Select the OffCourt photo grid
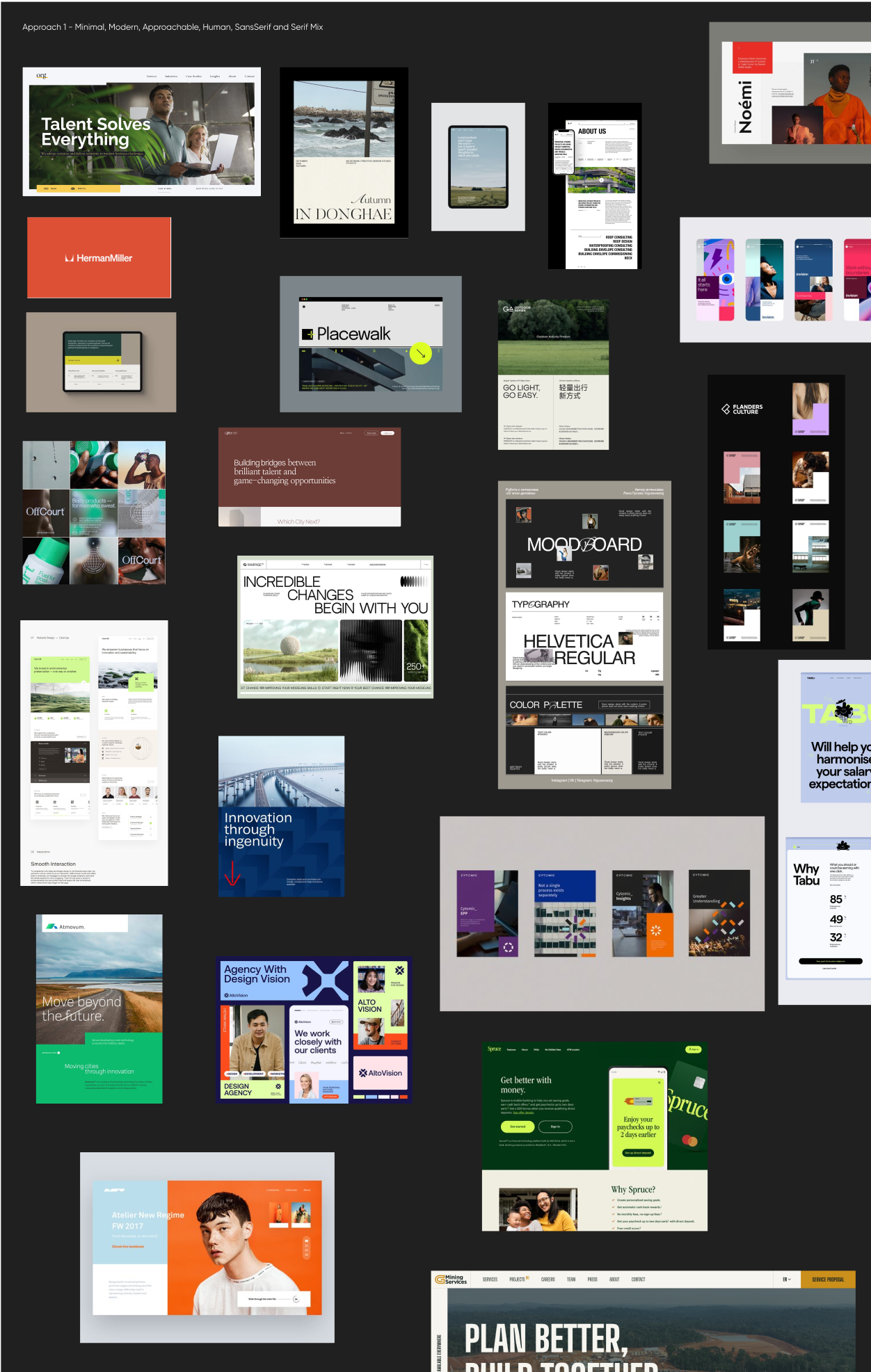871x1372 pixels. [94, 513]
